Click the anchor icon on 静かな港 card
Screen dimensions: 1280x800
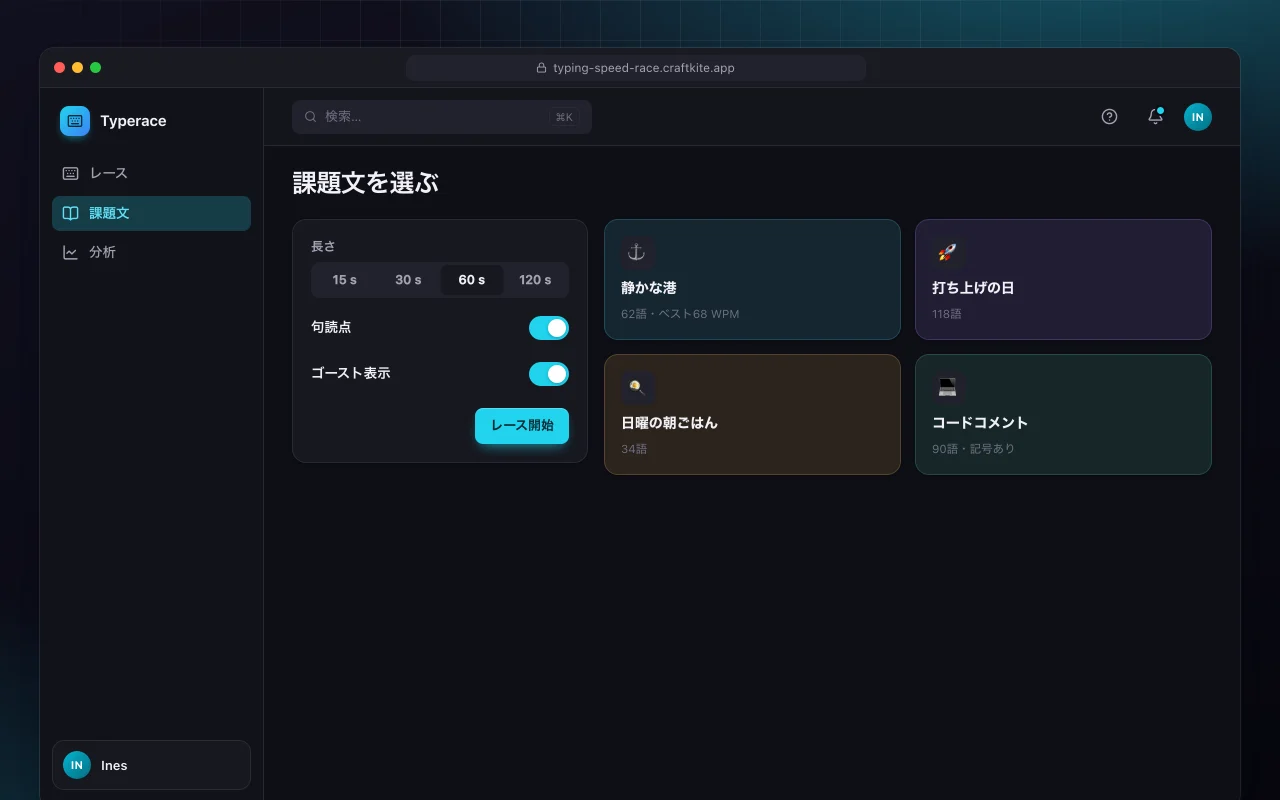tap(637, 252)
